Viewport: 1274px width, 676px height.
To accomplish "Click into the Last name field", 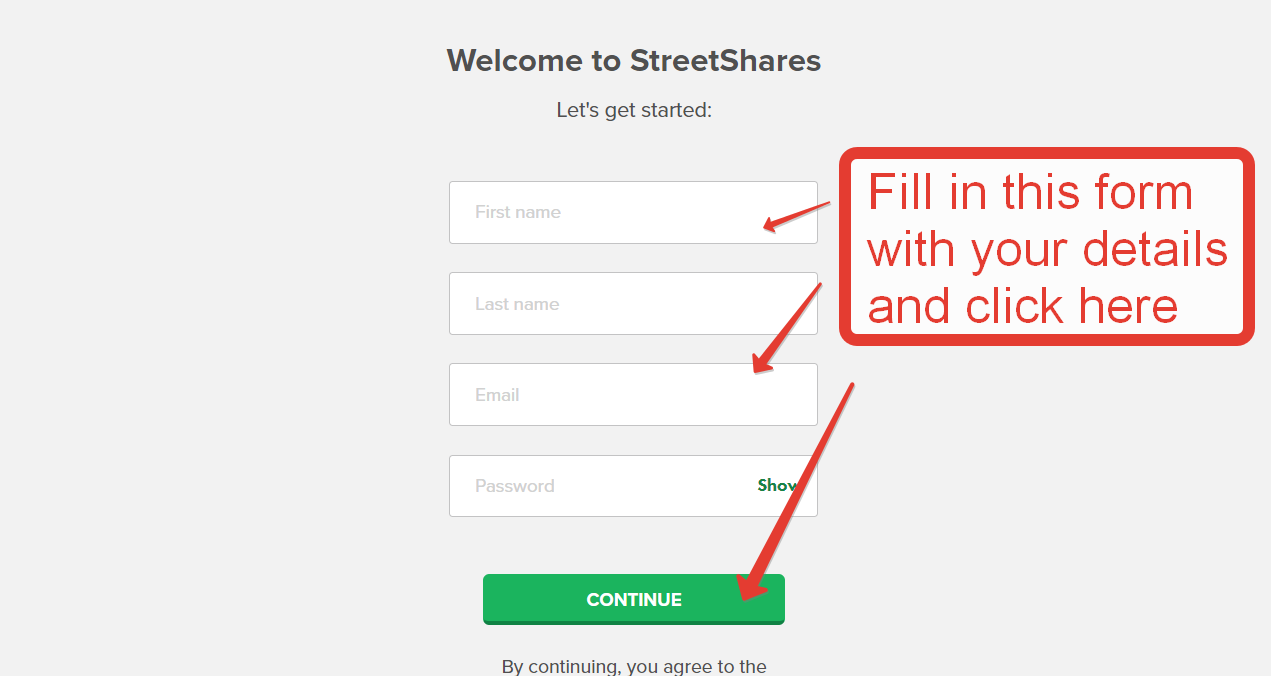I will [x=633, y=304].
